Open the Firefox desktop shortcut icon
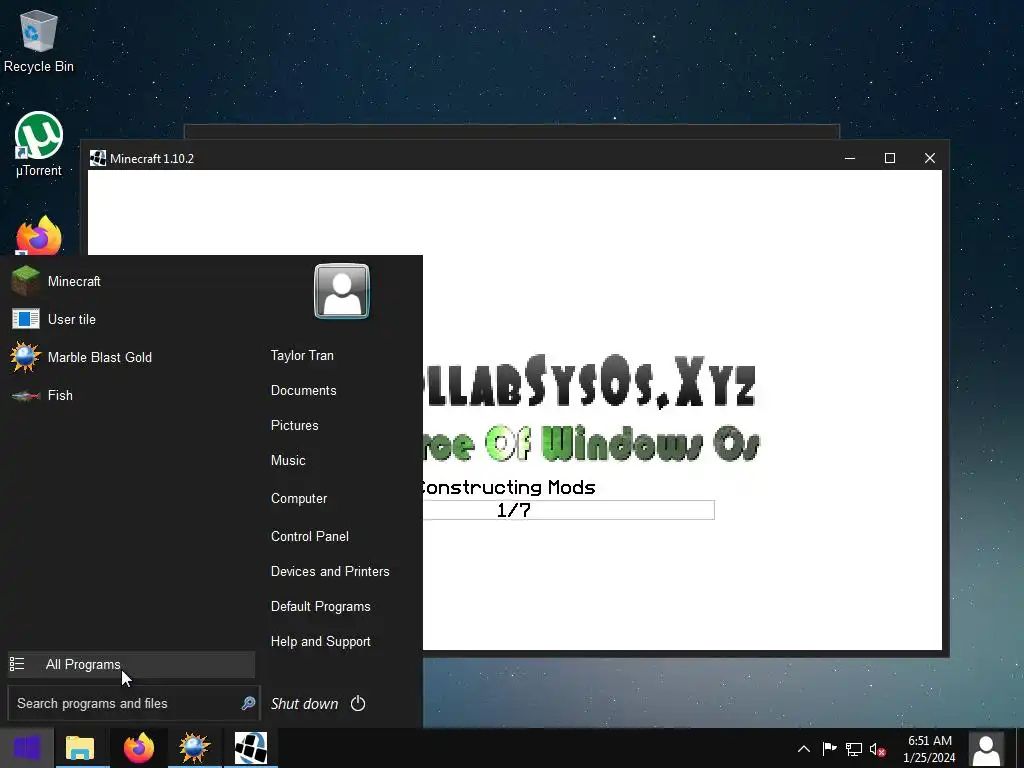The height and width of the screenshot is (768, 1024). pyautogui.click(x=39, y=235)
